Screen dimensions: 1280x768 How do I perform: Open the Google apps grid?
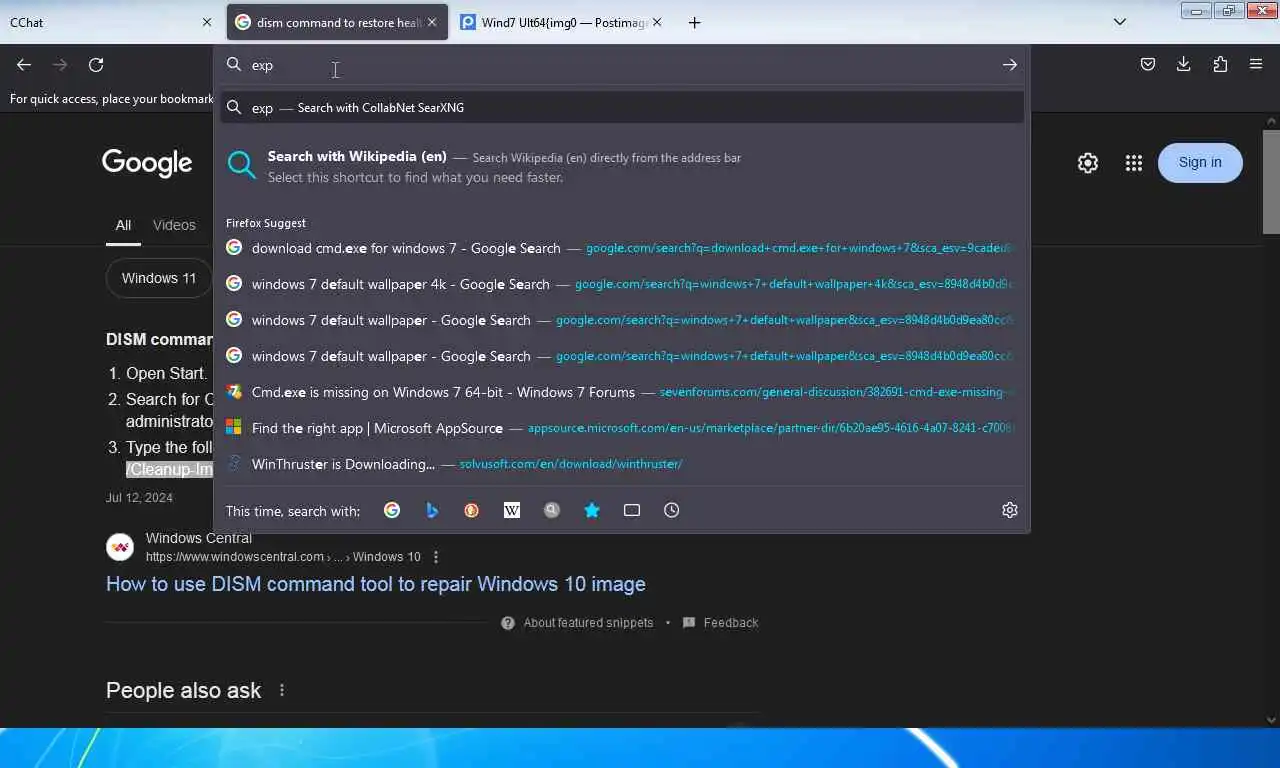point(1133,163)
